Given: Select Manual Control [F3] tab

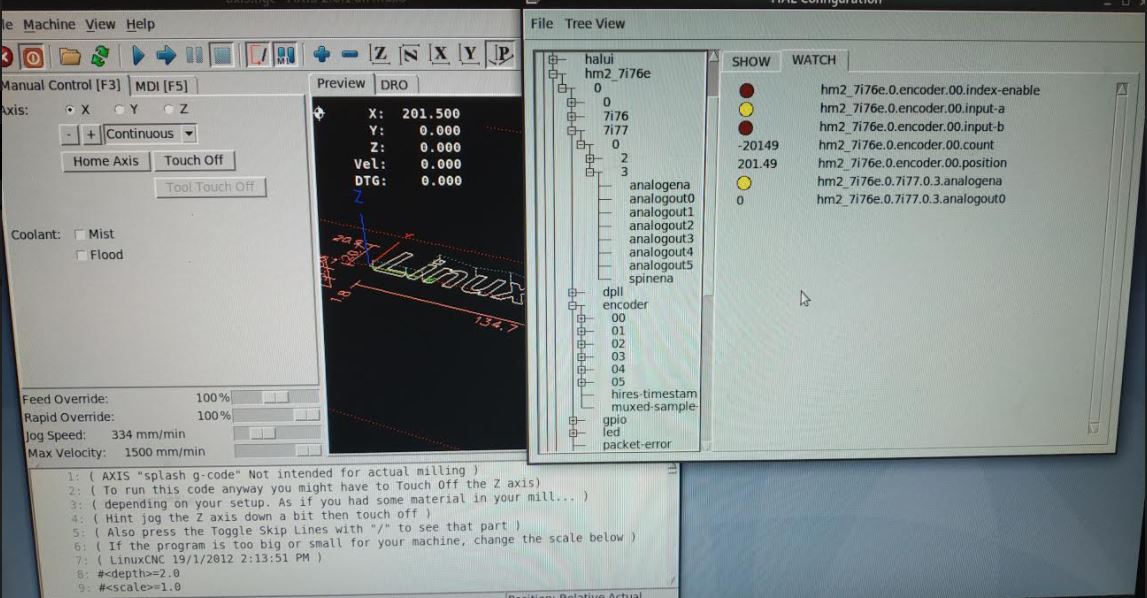Looking at the screenshot, I should 62,85.
